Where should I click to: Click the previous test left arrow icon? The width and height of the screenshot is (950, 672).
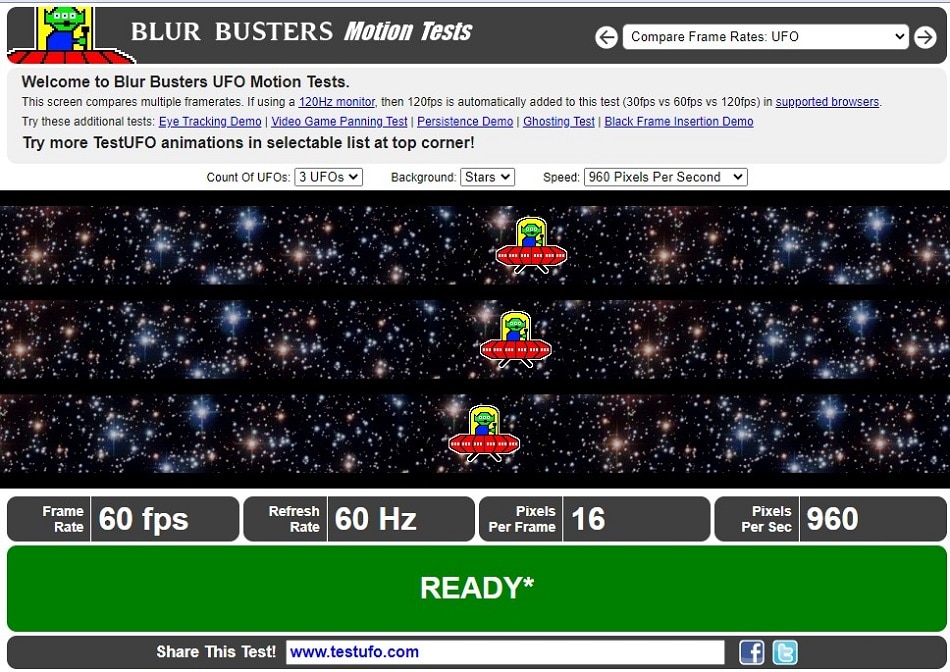tap(606, 38)
